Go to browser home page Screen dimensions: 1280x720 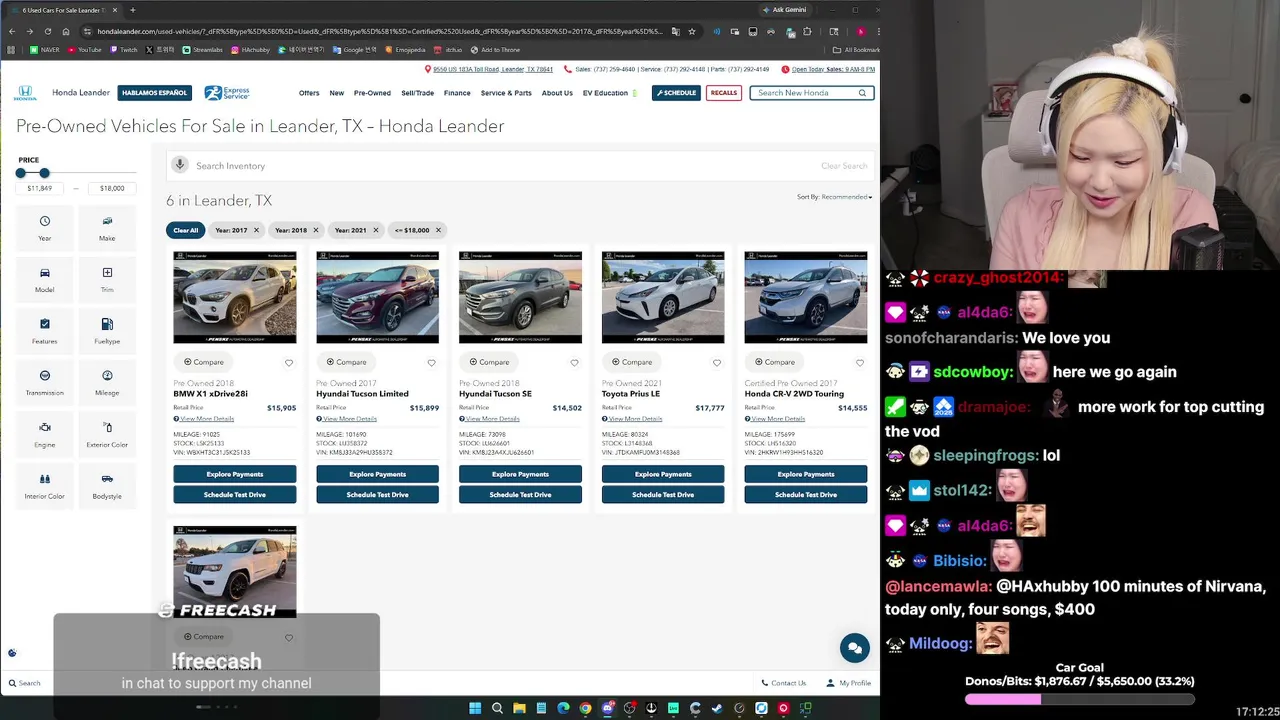point(65,31)
